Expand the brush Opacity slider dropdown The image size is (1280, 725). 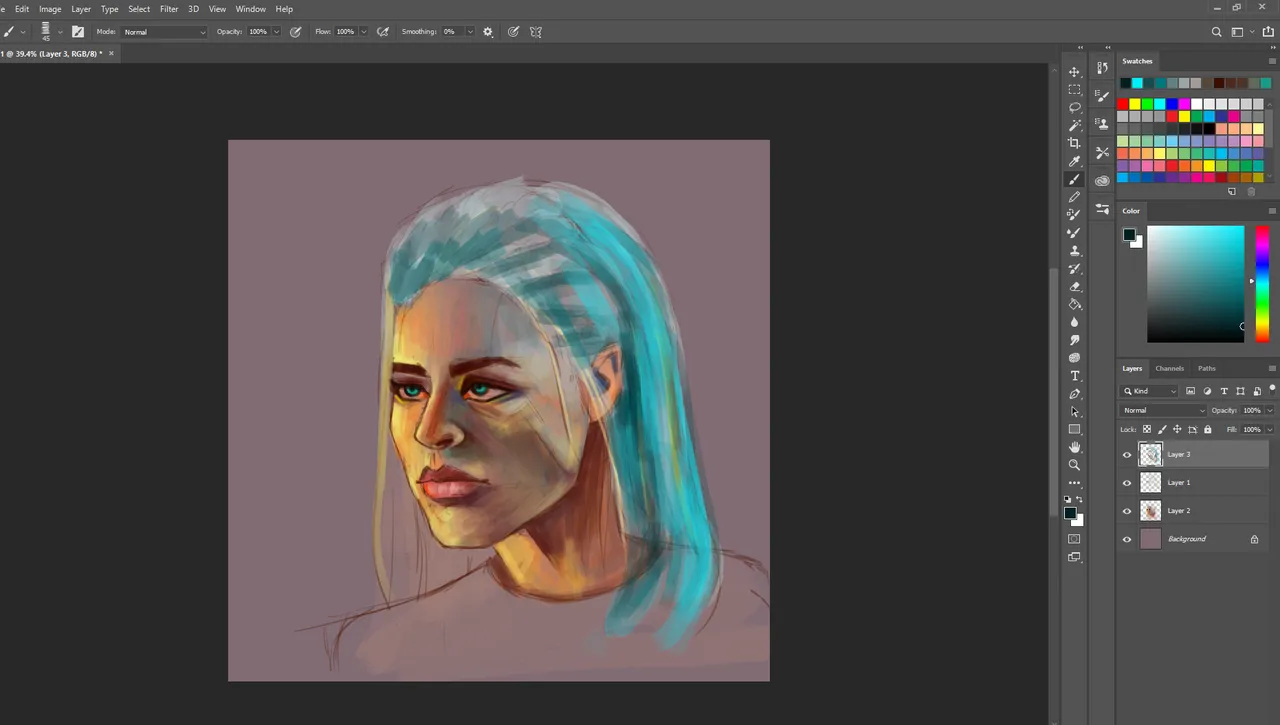(277, 32)
